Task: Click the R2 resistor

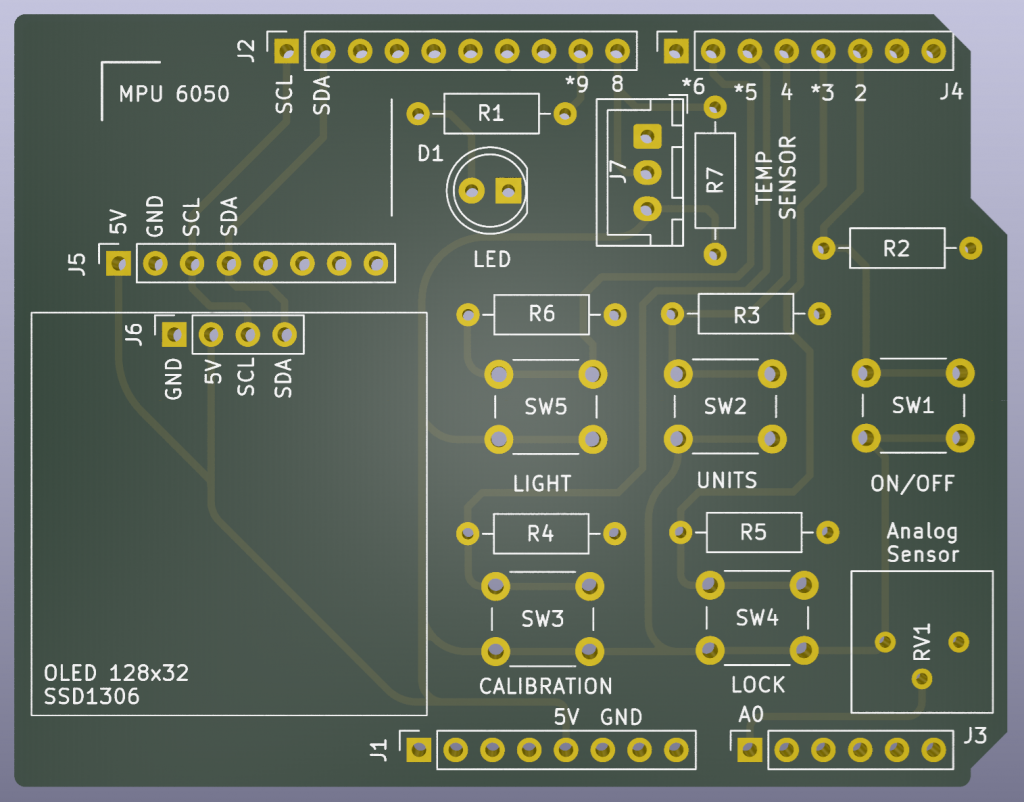Action: 896,248
